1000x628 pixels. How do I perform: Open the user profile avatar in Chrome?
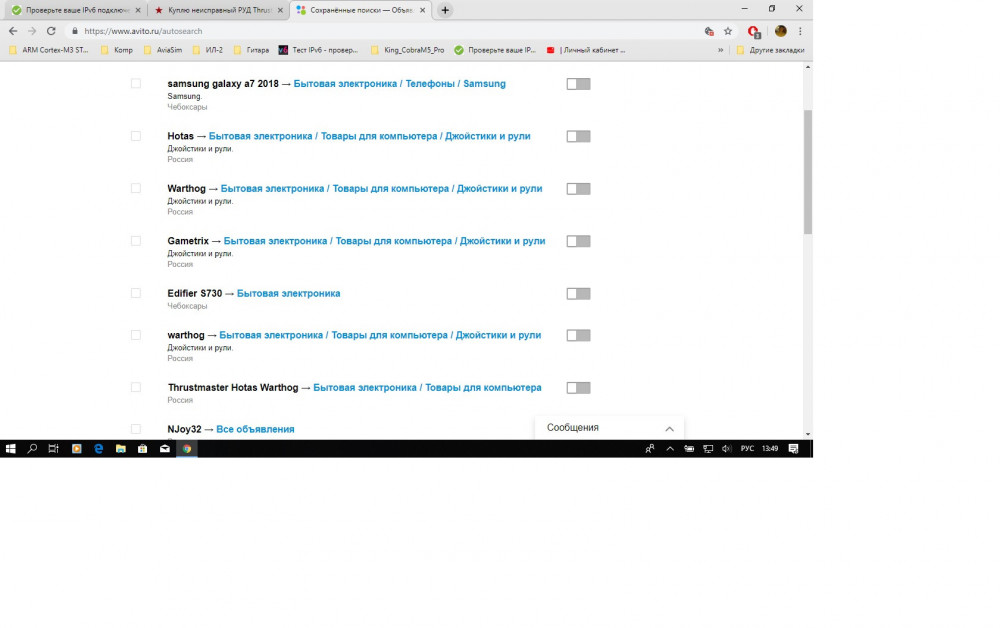point(781,31)
